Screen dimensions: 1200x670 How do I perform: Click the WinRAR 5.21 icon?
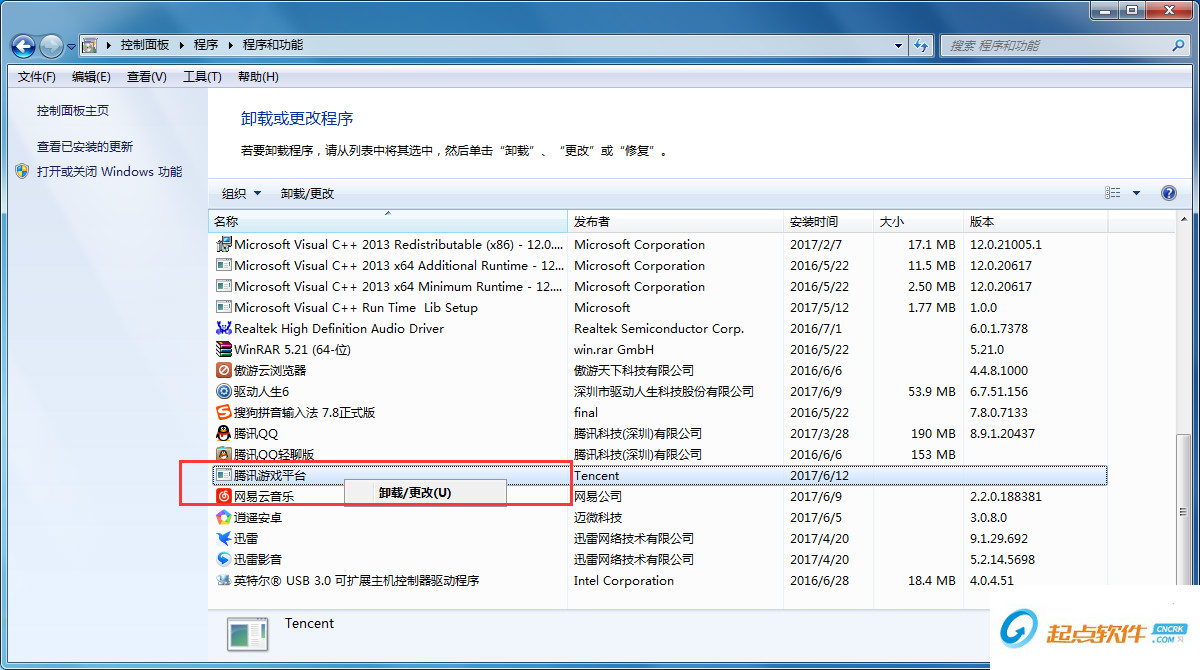(223, 349)
